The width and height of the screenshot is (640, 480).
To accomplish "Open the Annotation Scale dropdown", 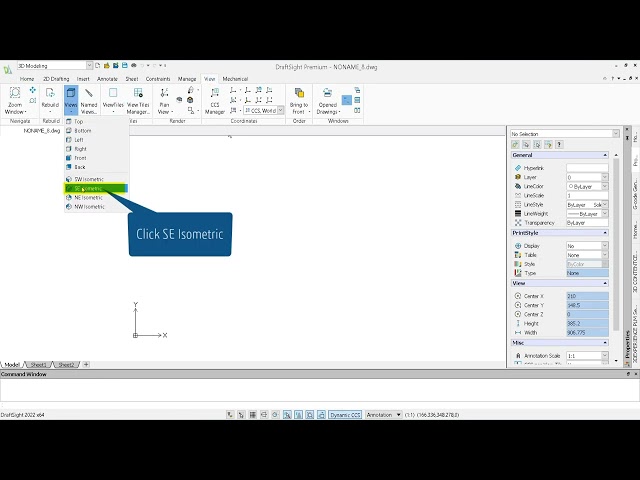I will (x=604, y=356).
